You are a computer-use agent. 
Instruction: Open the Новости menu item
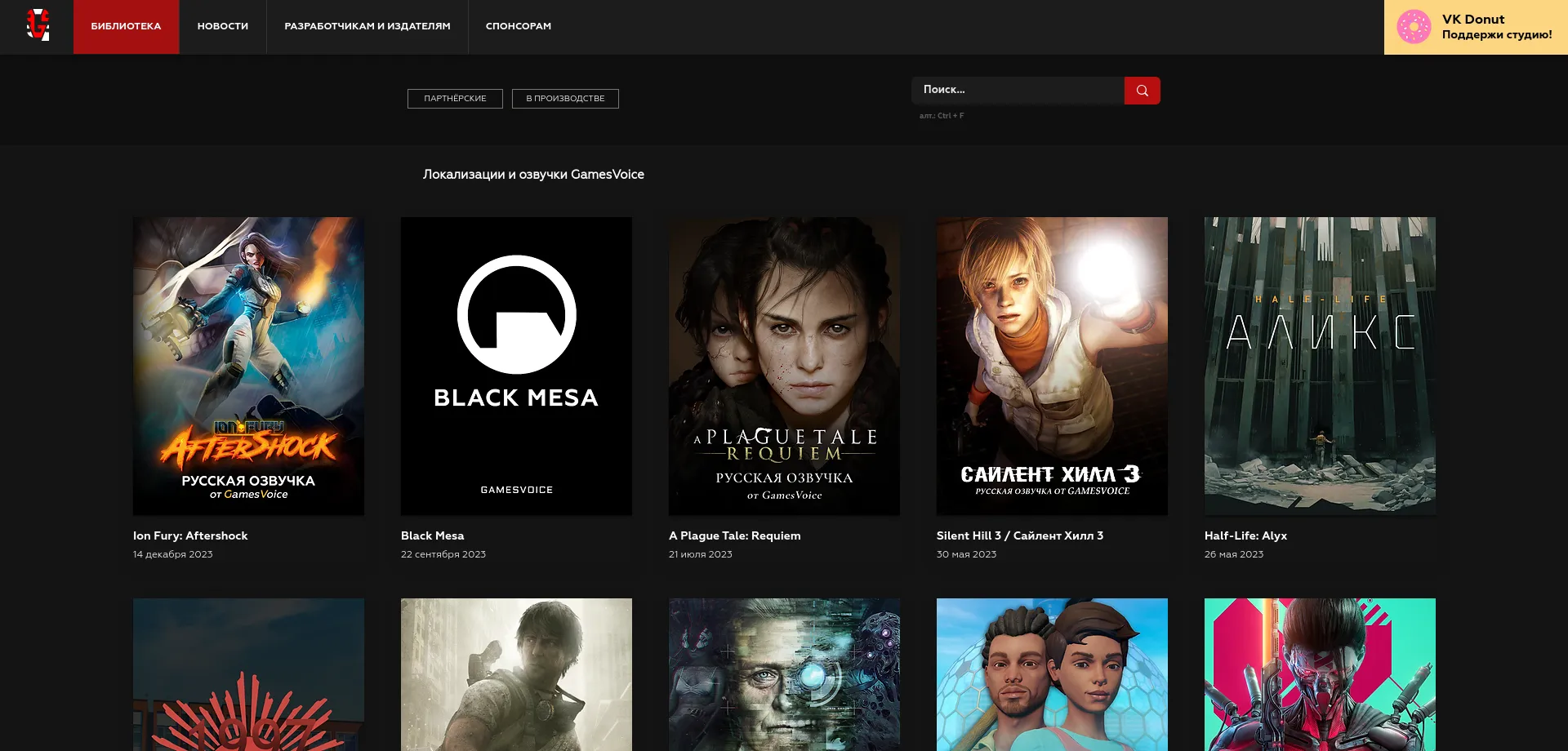click(223, 27)
